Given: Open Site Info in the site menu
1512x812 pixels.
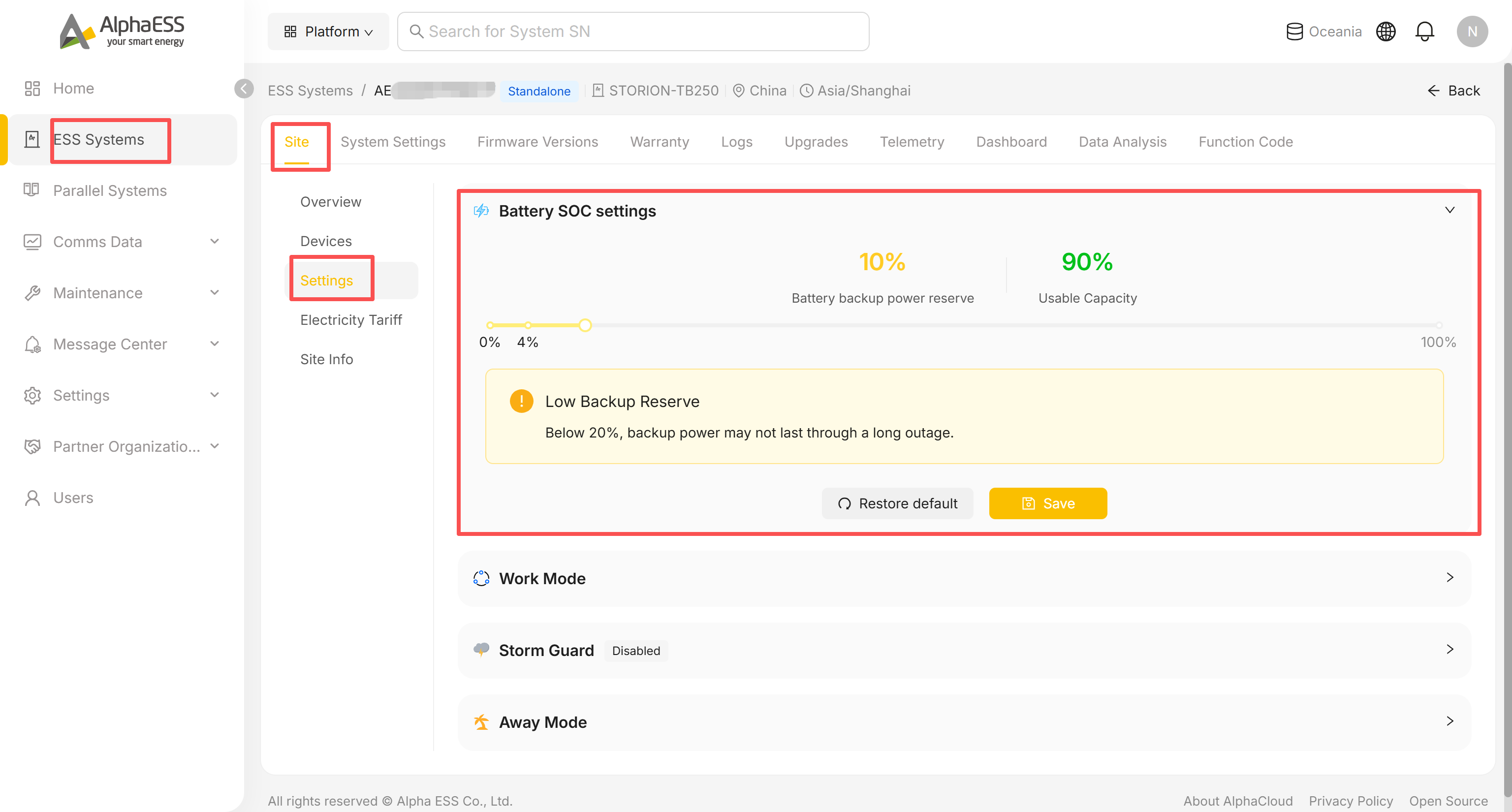Looking at the screenshot, I should tap(326, 359).
